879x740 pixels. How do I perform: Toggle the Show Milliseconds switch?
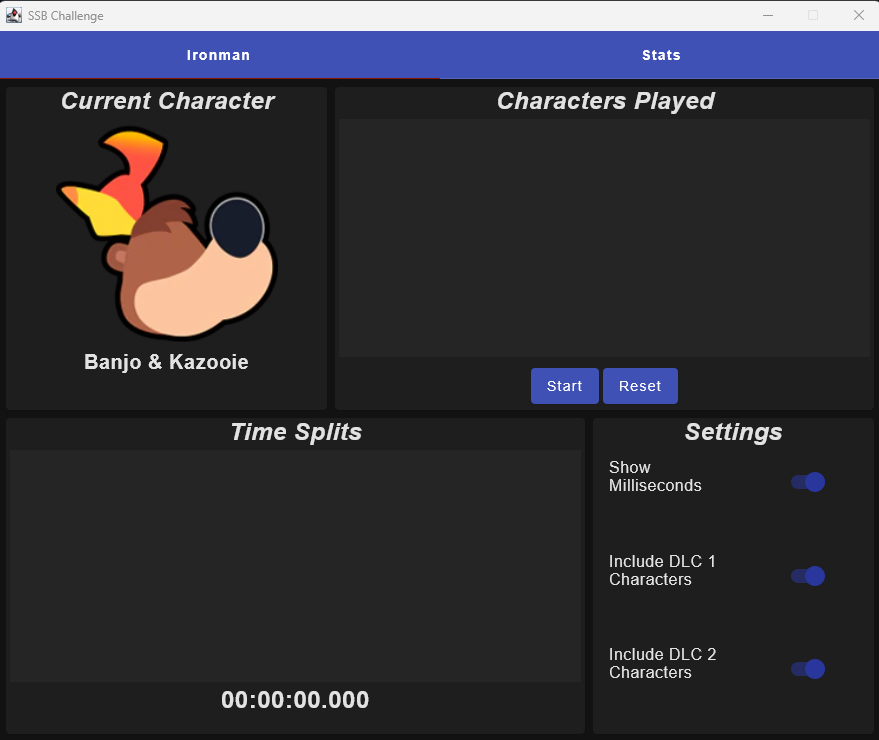pos(808,482)
